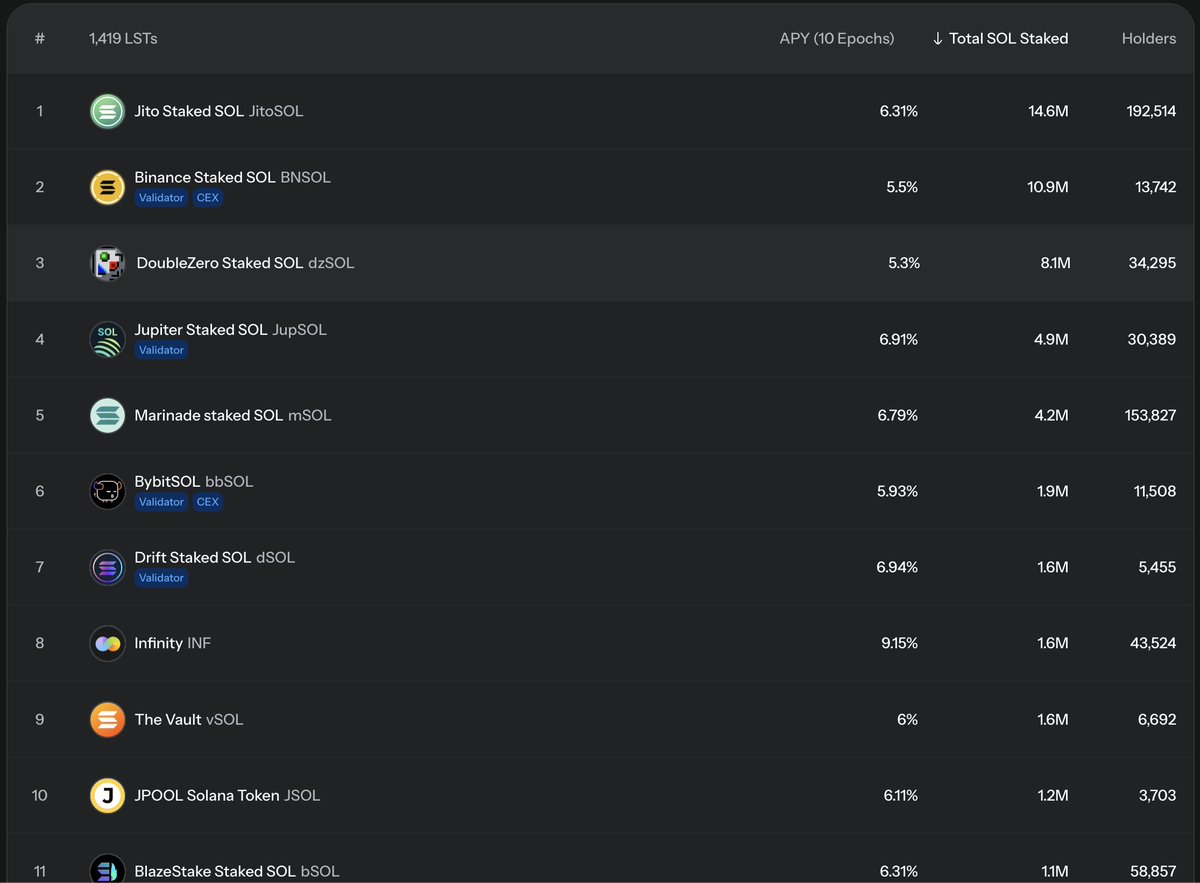Click the Validator tag under Jupiter Staked SOL
The image size is (1200, 883).
pyautogui.click(x=162, y=350)
